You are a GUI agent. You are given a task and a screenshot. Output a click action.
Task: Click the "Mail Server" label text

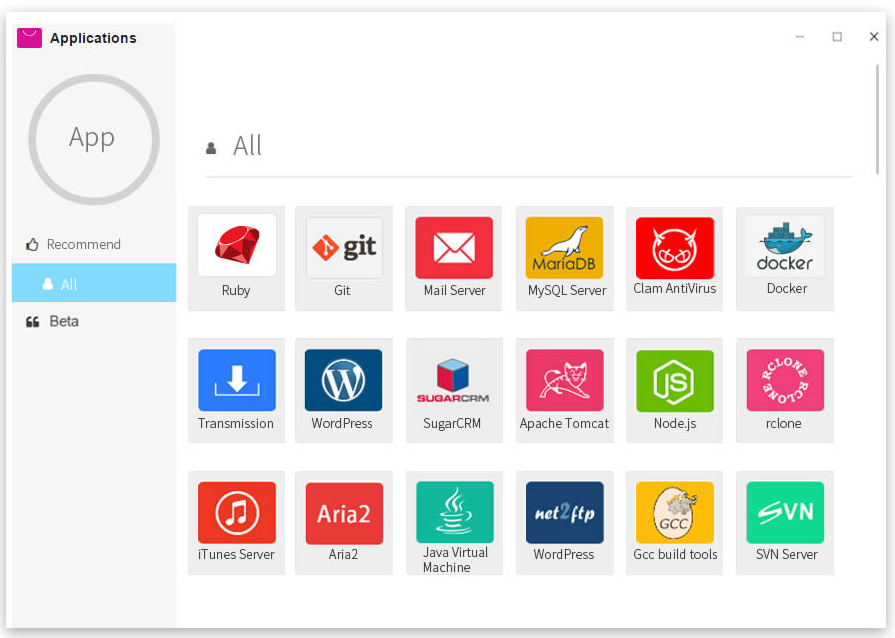click(x=454, y=290)
